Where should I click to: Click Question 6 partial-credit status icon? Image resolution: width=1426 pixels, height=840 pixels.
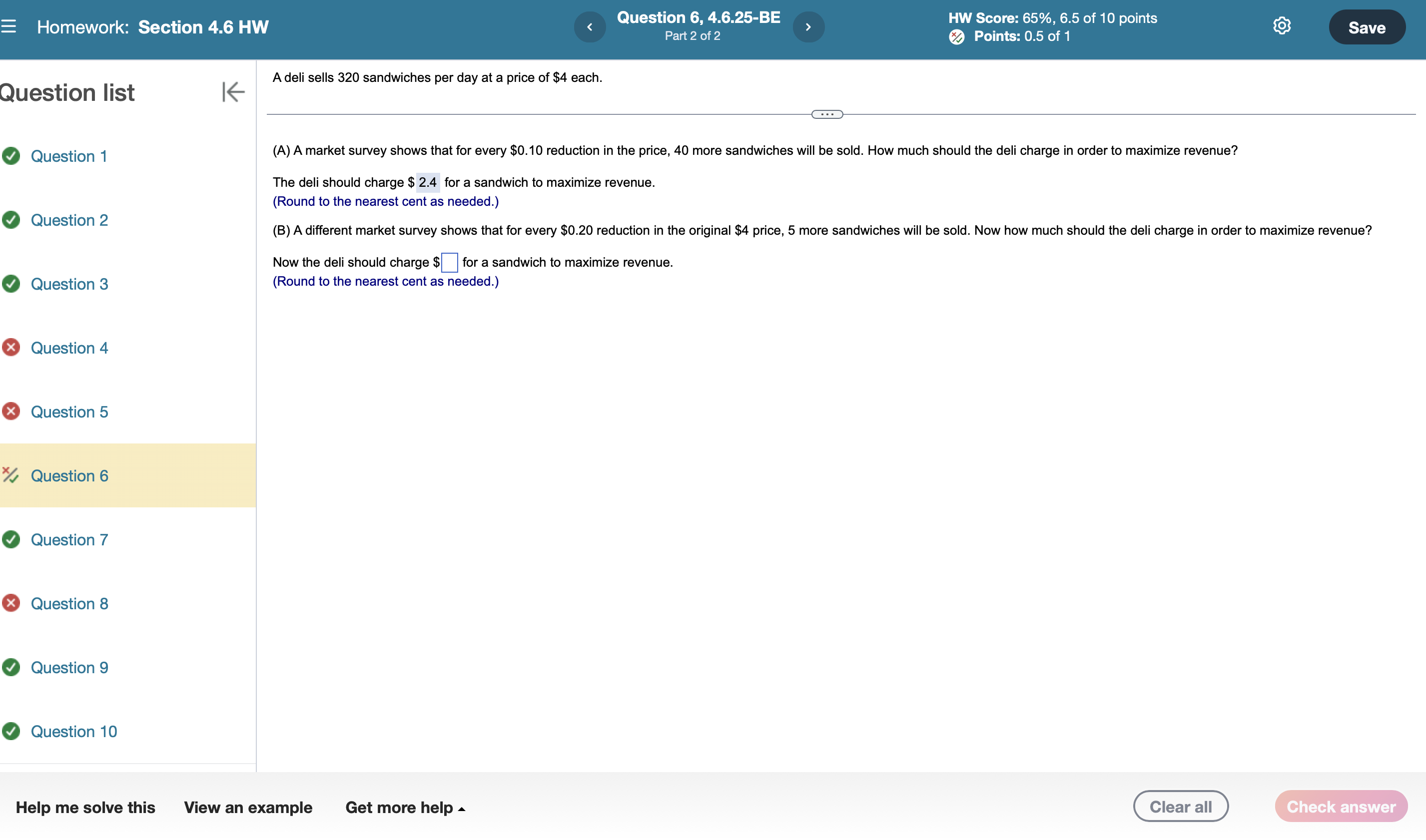click(11, 475)
